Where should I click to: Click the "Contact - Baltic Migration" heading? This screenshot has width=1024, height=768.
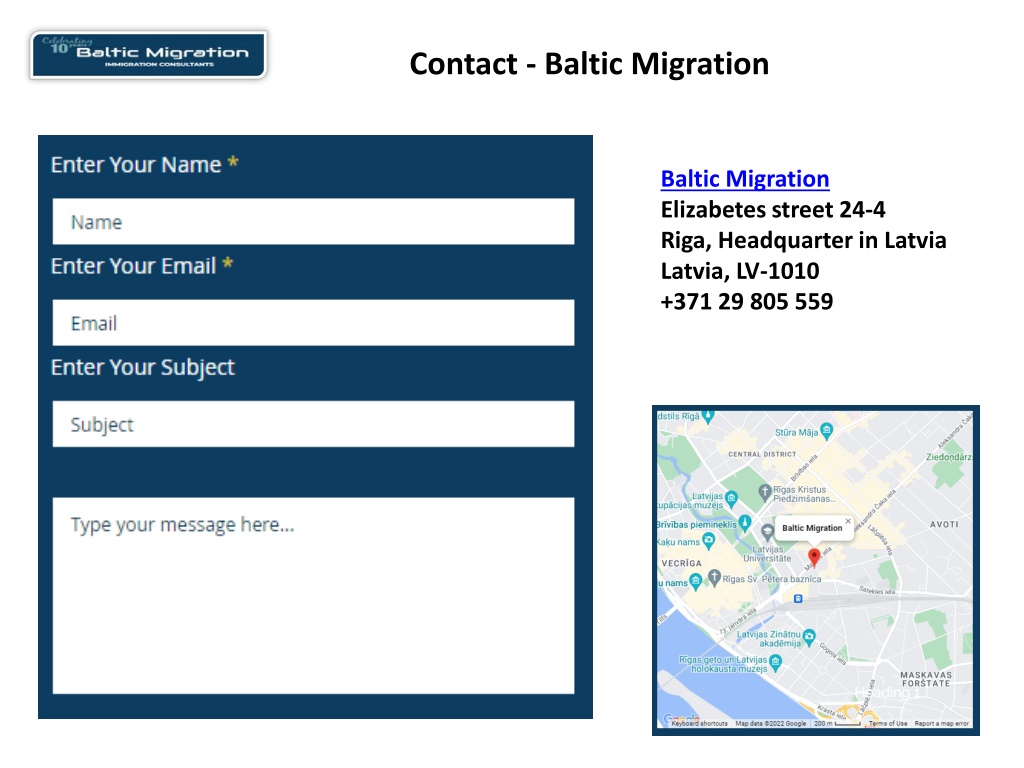click(589, 64)
